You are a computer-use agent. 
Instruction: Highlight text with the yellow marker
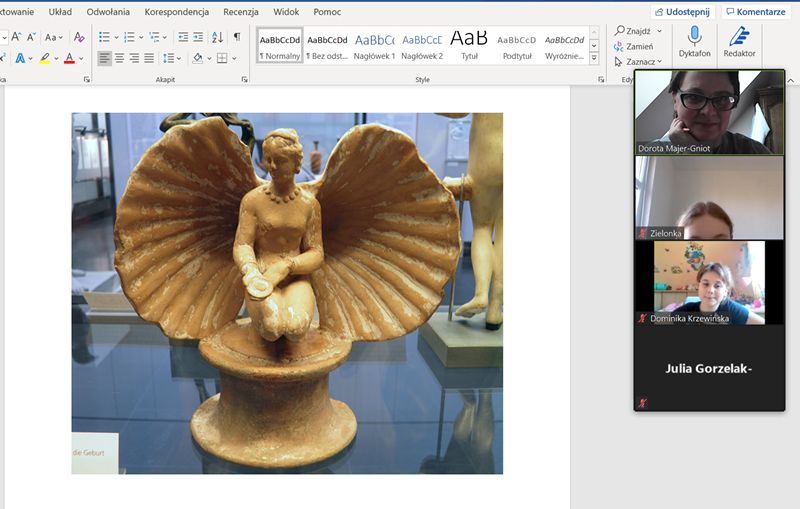[45, 59]
